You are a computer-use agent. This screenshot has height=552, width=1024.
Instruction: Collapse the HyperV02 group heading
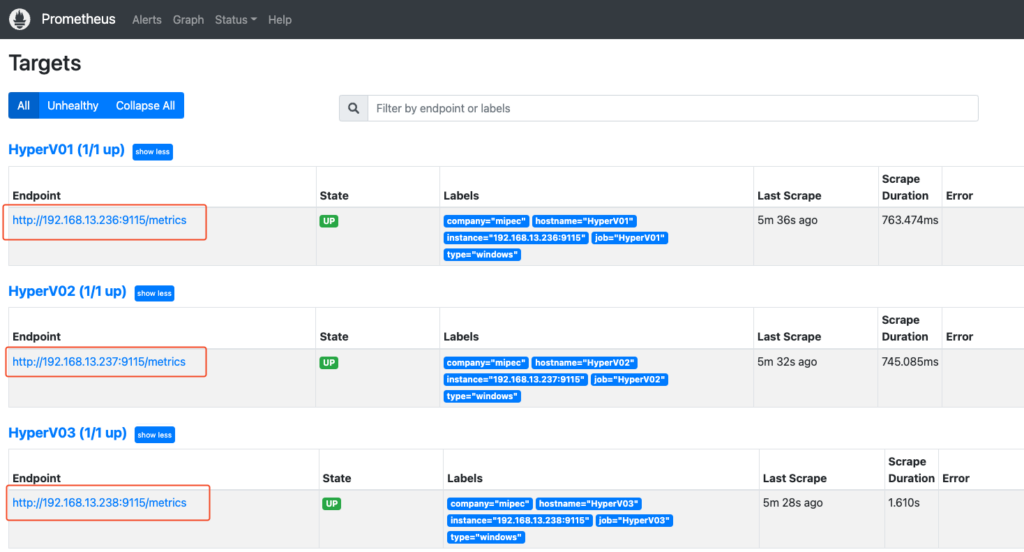(x=67, y=291)
